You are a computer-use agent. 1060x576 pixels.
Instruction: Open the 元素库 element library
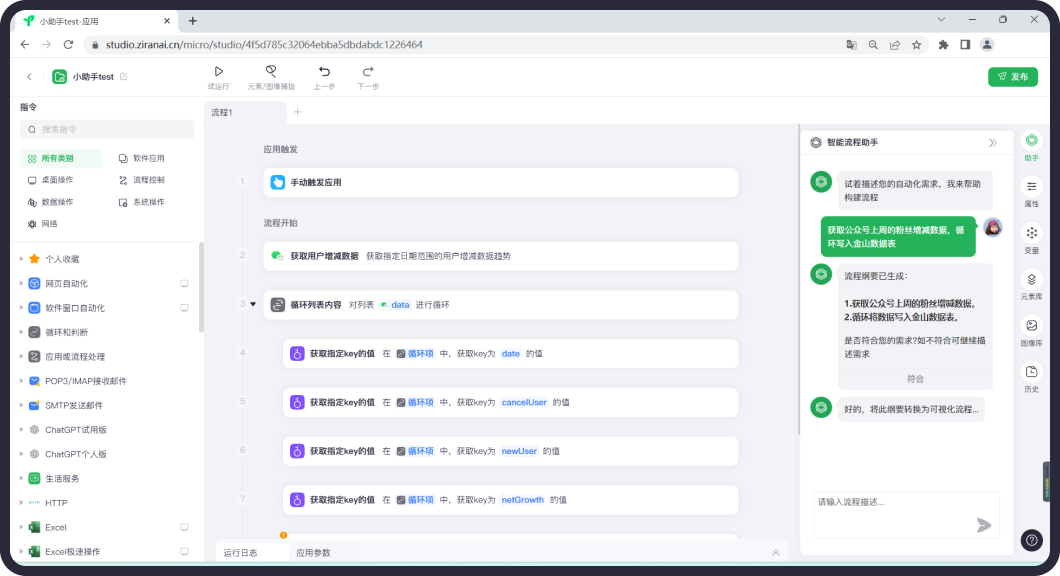pyautogui.click(x=1031, y=285)
